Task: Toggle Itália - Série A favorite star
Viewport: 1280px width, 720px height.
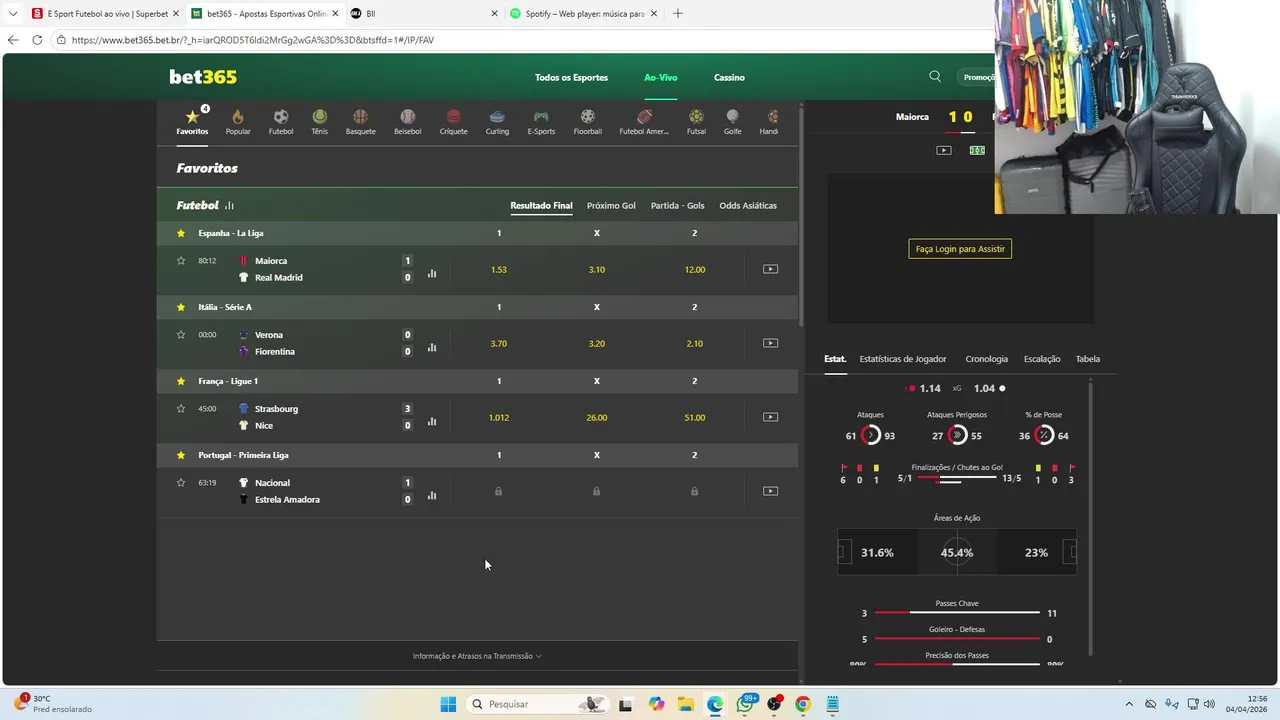Action: 181,307
